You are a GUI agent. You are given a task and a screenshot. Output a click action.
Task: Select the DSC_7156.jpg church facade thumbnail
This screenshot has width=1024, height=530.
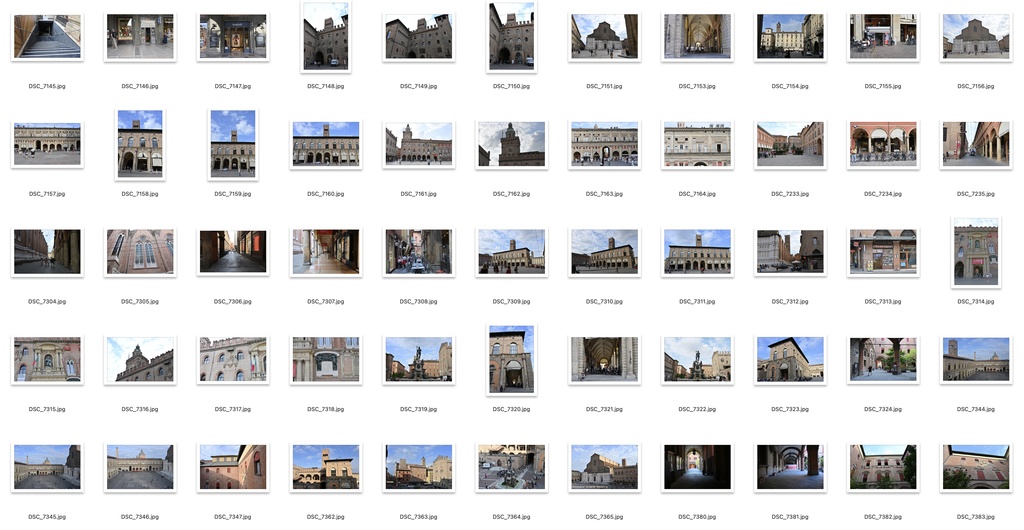pos(976,37)
